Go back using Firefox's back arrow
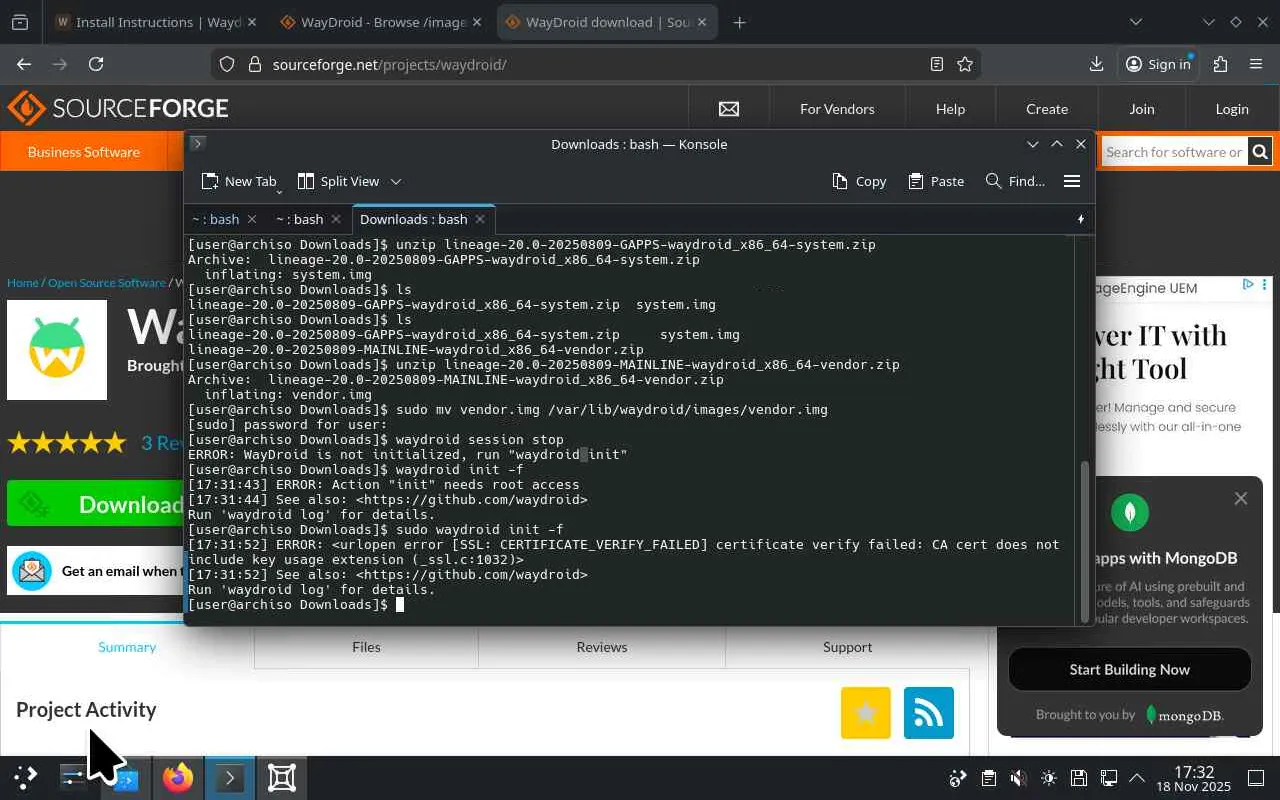 point(24,64)
